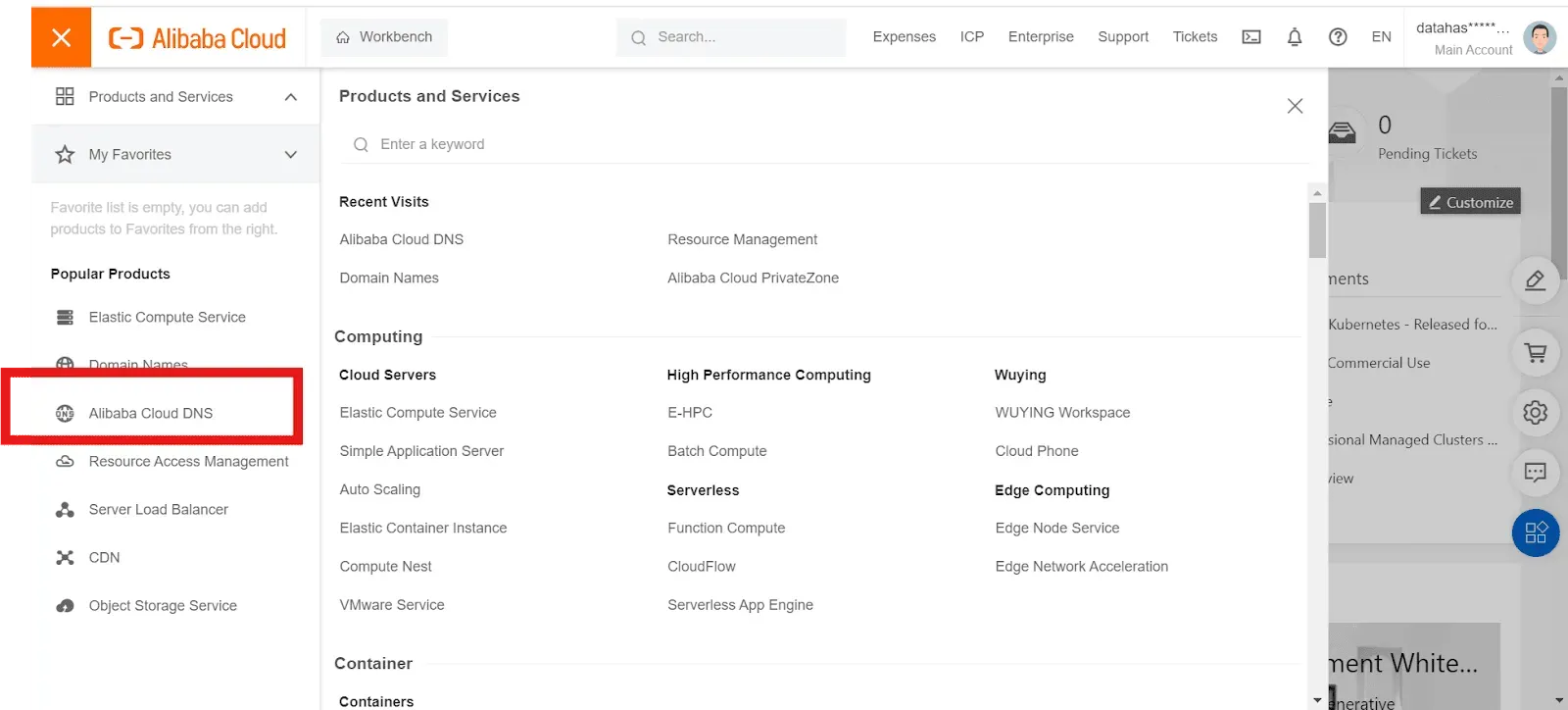Open the Tickets menu
The width and height of the screenshot is (1568, 710).
point(1195,37)
